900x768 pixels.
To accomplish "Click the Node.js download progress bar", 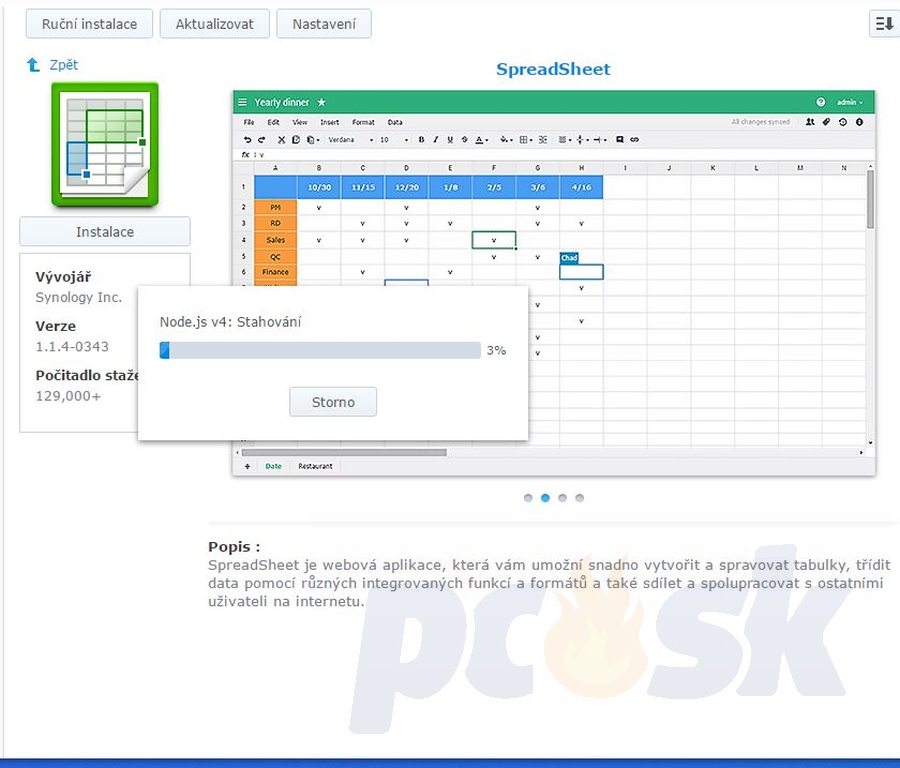I will coord(320,350).
